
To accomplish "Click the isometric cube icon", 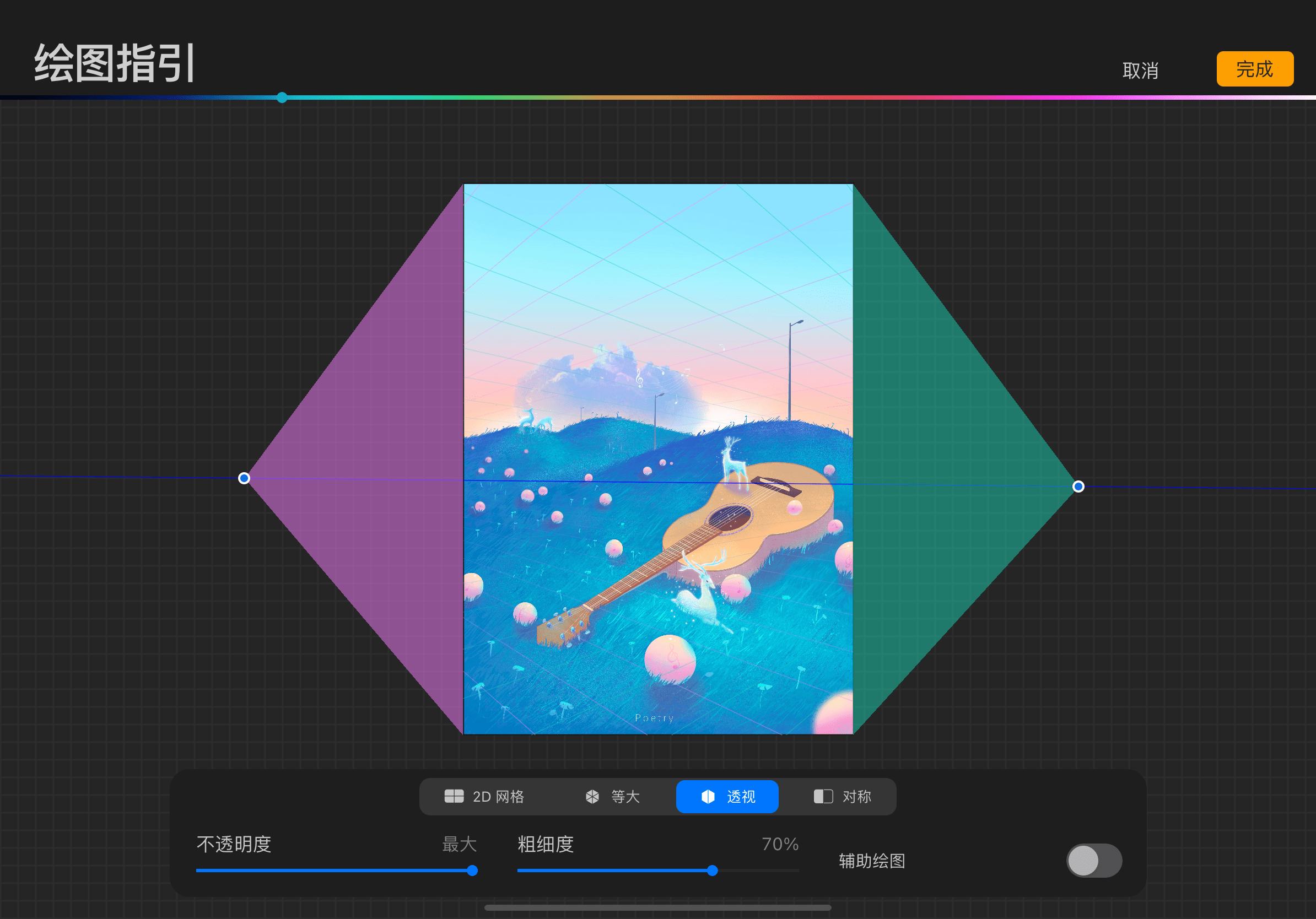I will click(592, 796).
